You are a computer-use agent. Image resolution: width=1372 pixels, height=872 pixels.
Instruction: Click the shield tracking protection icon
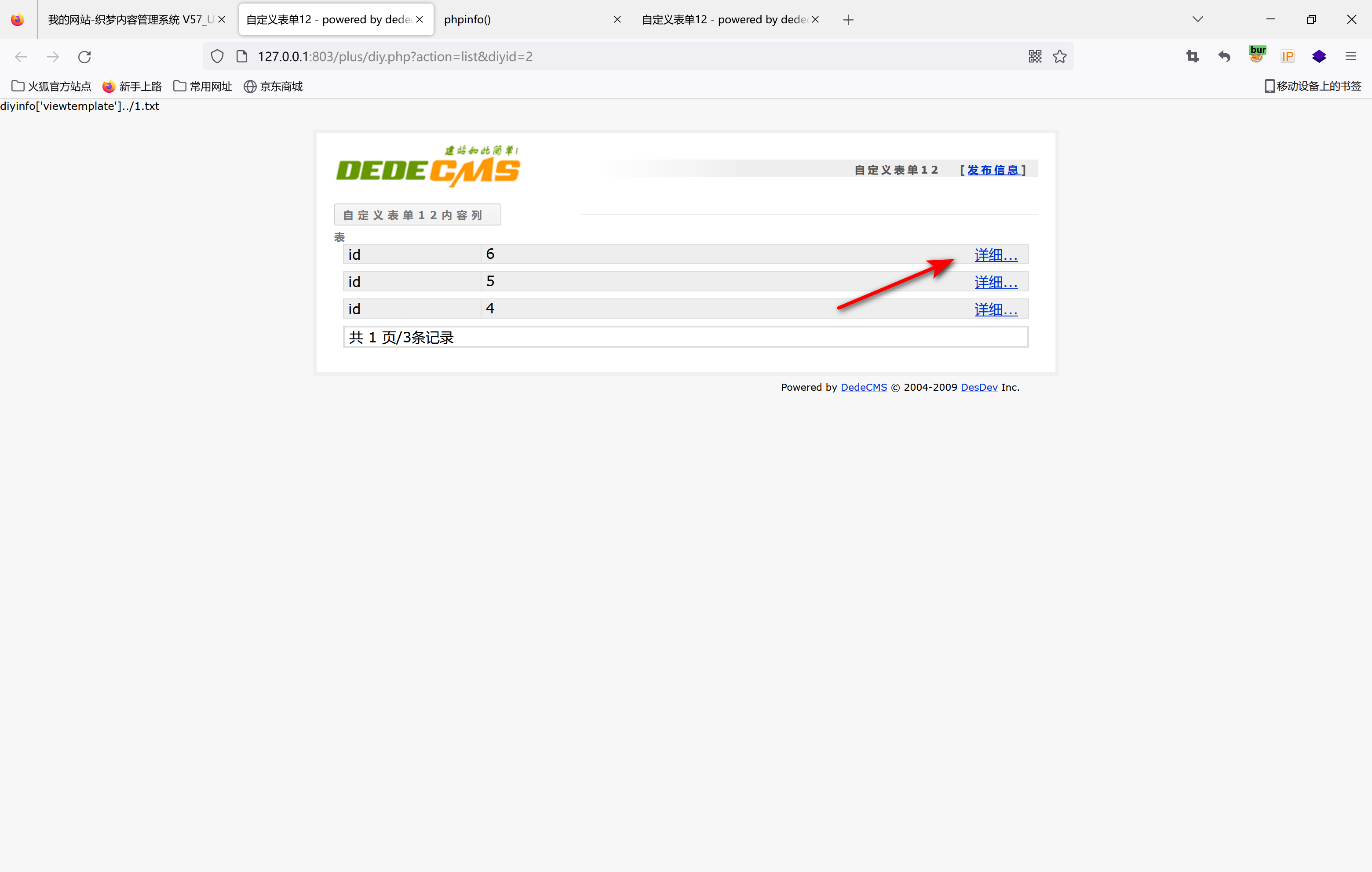click(217, 56)
